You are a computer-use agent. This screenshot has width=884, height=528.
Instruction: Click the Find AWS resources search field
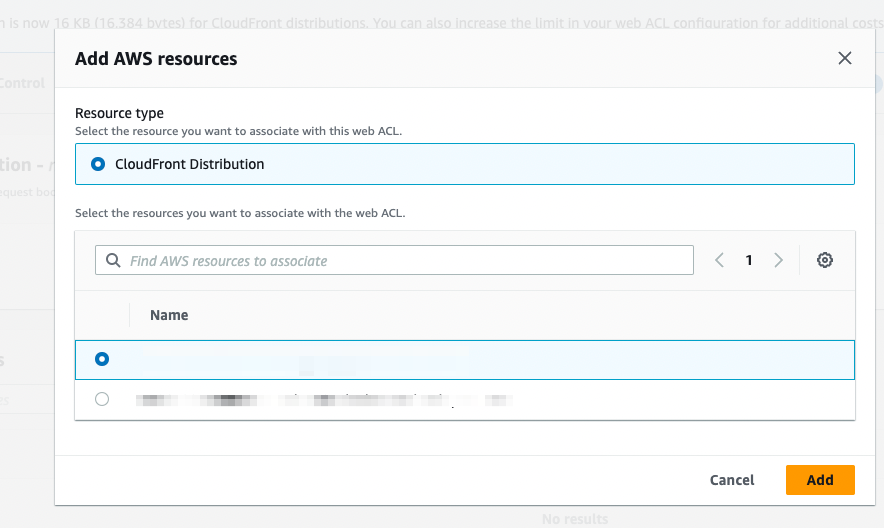pos(394,260)
